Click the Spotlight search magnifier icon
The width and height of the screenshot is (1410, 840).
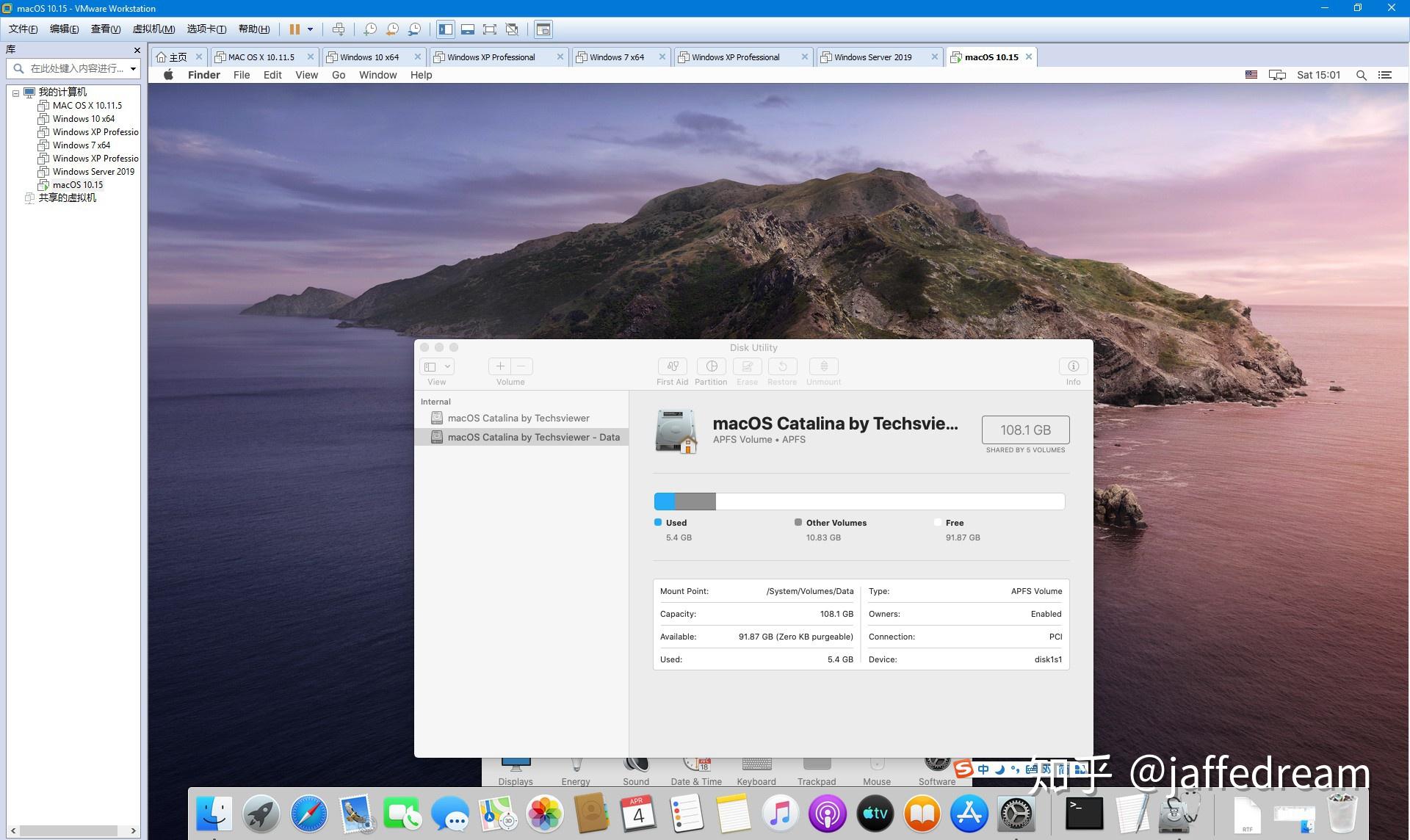click(1361, 75)
